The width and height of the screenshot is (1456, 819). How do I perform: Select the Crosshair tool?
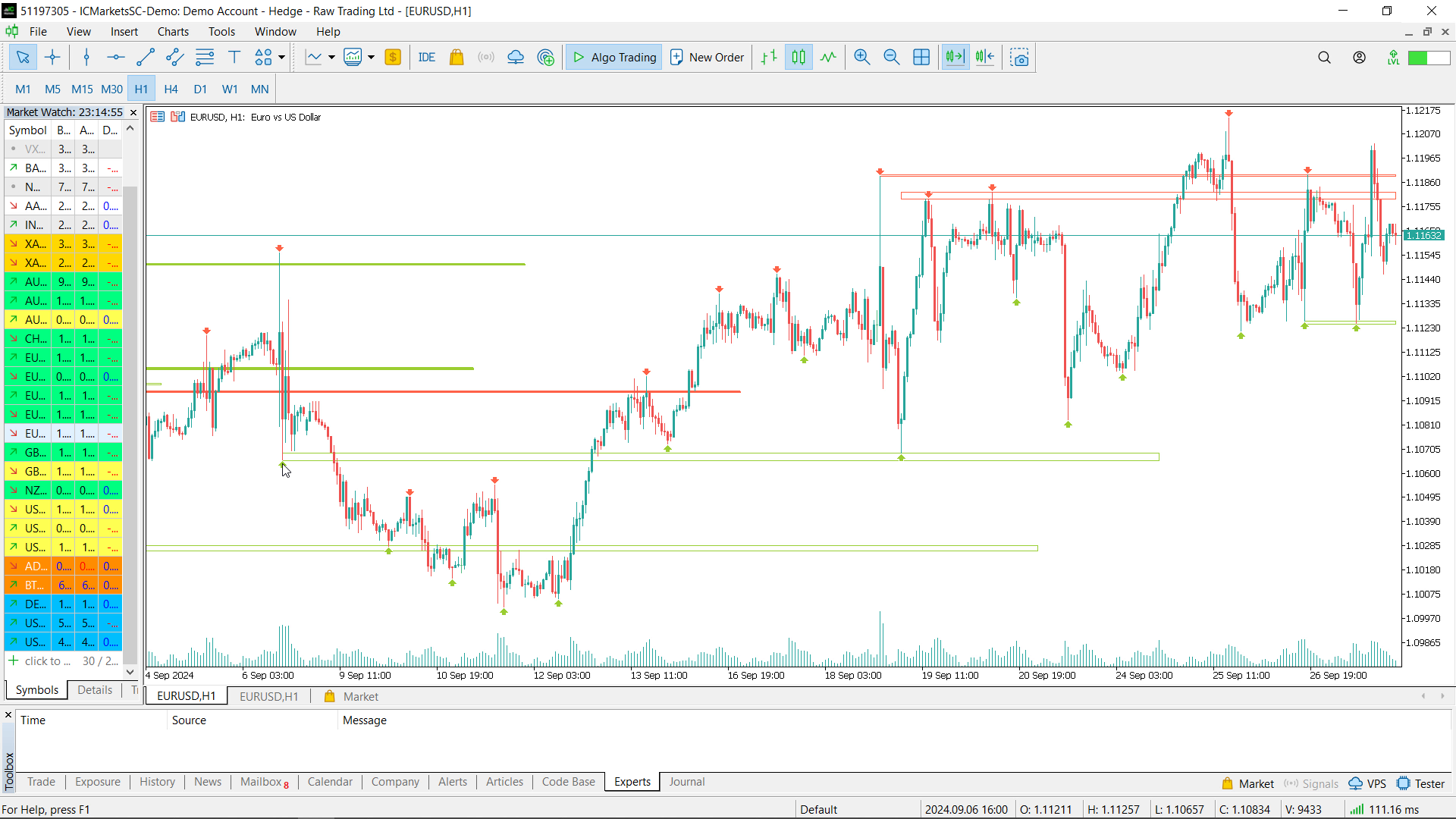pyautogui.click(x=52, y=57)
